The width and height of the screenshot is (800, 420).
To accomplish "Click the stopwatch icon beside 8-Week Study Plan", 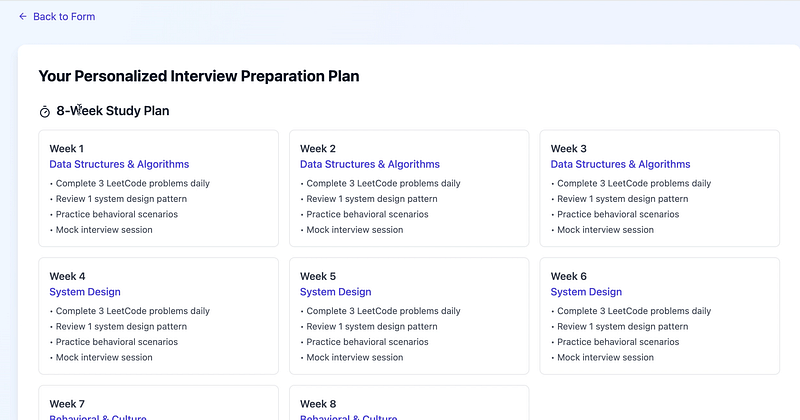I will tap(45, 111).
